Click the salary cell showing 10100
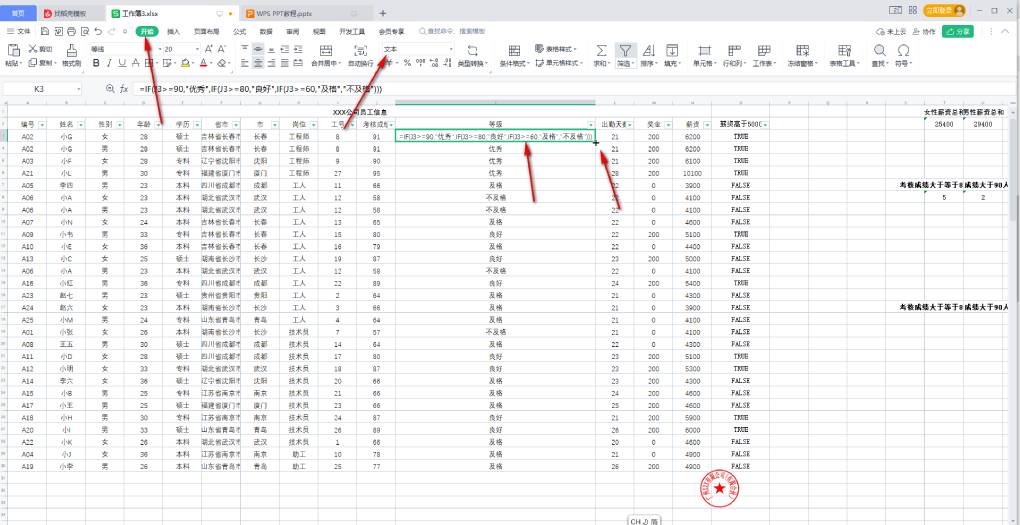This screenshot has width=1020, height=525. 692,173
